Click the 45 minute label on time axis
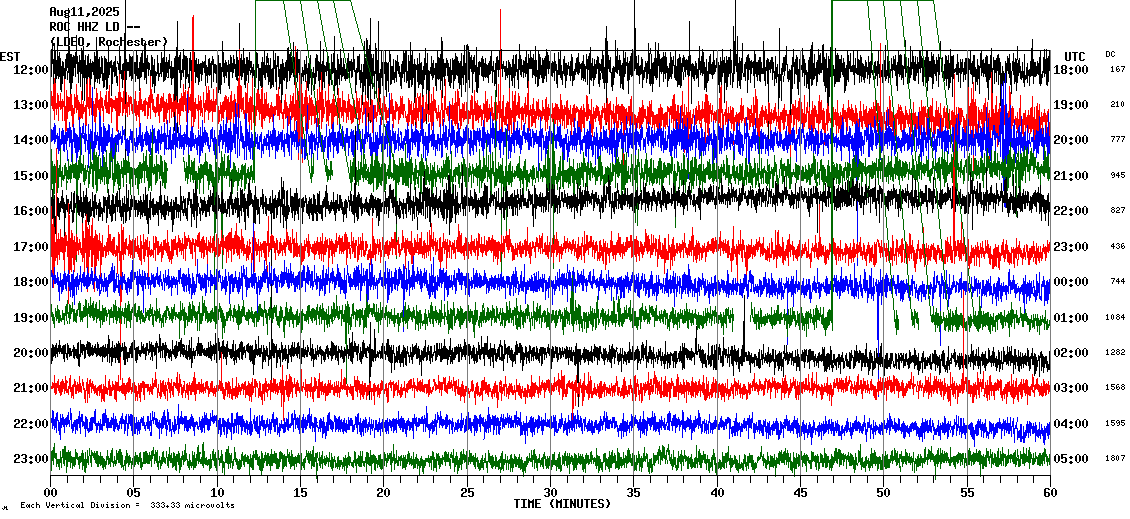Image resolution: width=1130 pixels, height=519 pixels. [800, 493]
